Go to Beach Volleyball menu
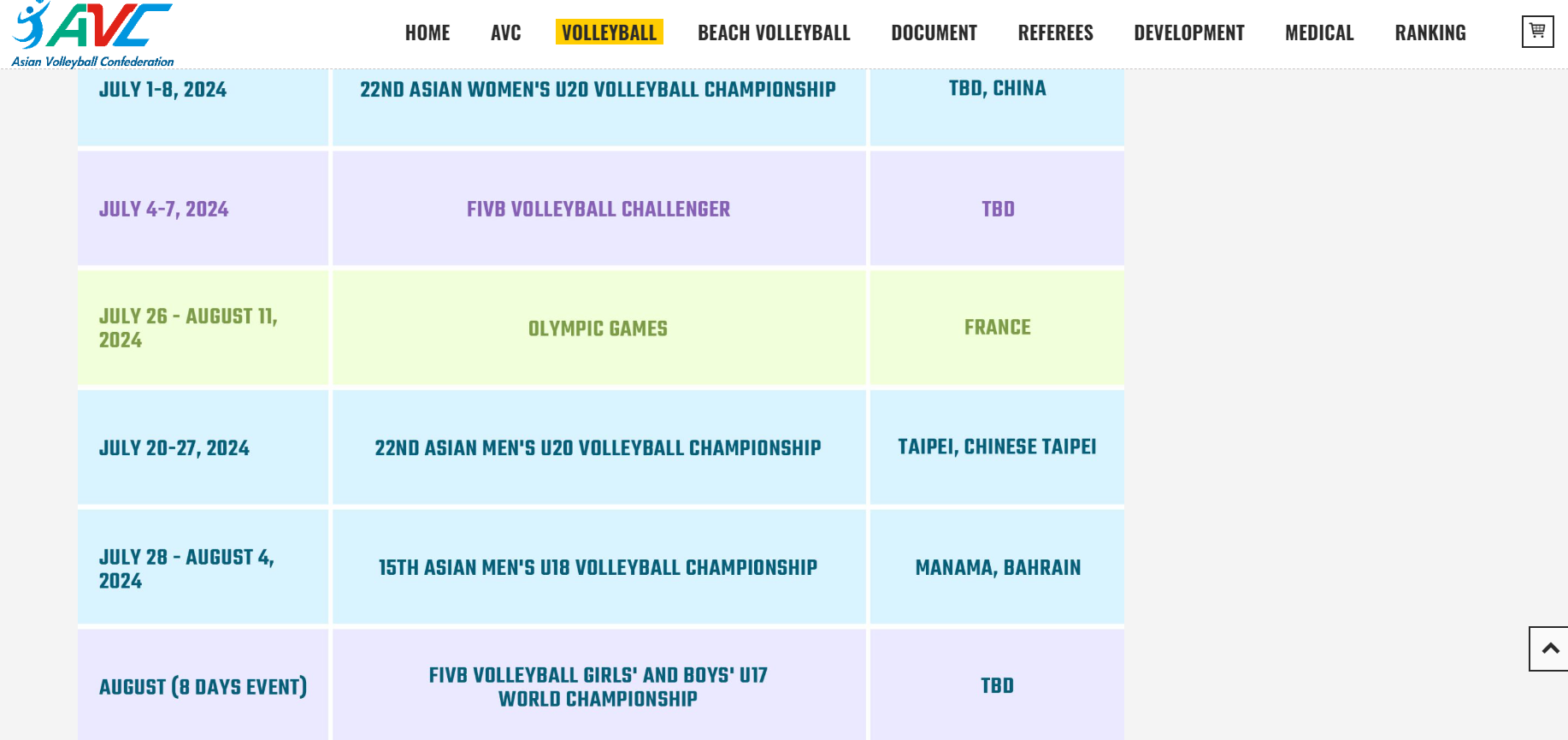This screenshot has width=1568, height=740. tap(774, 33)
